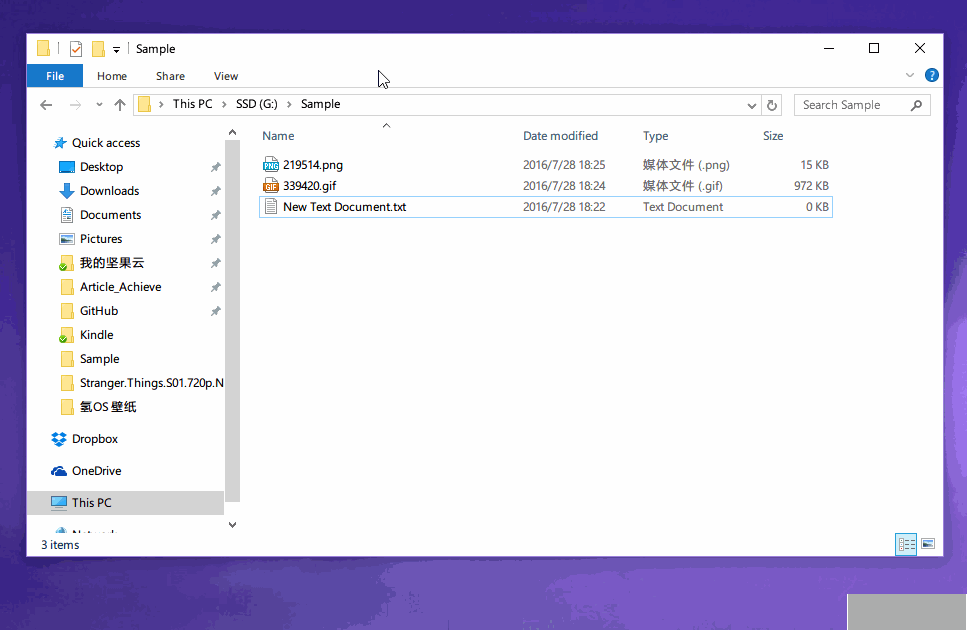This screenshot has width=967, height=630.
Task: Click the pin icon next to GitHub
Action: (x=215, y=311)
